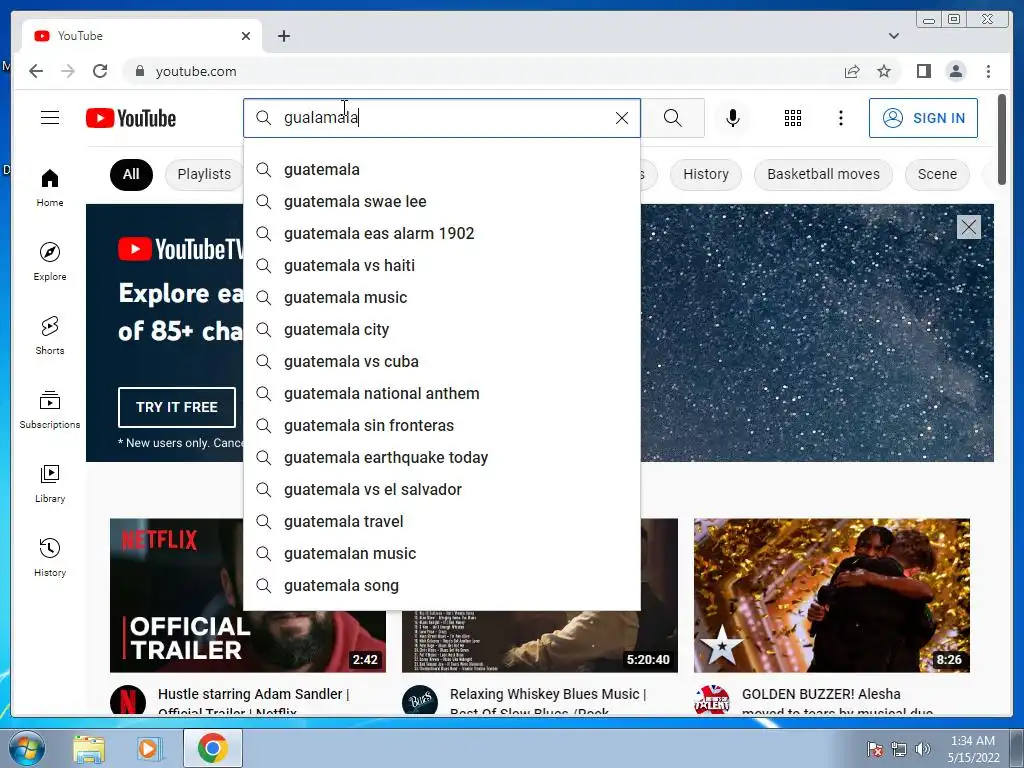Open Windows Explorer from the taskbar
The width and height of the screenshot is (1024, 768).
pyautogui.click(x=89, y=749)
